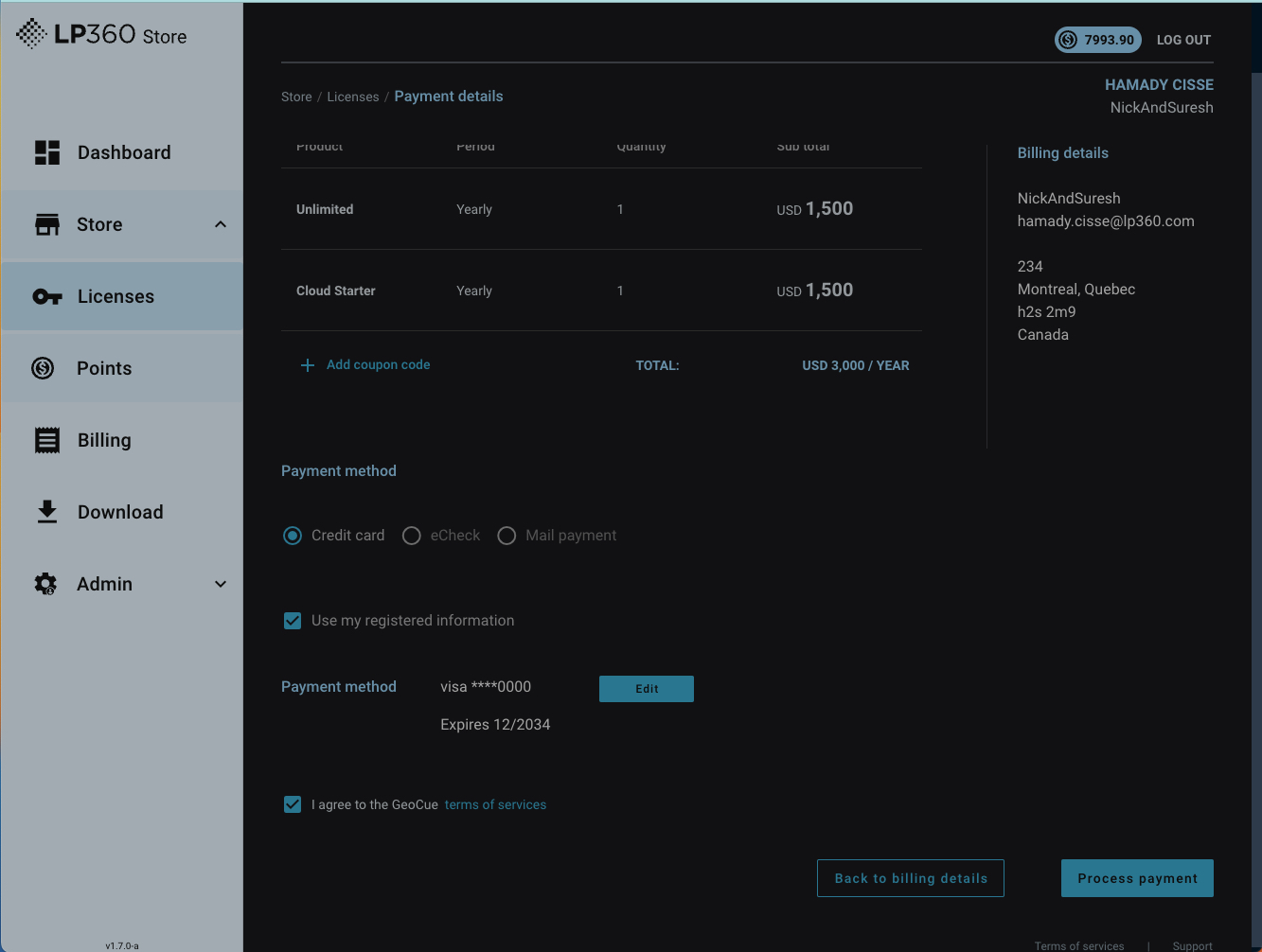Click the LP360 Store logo icon

pyautogui.click(x=31, y=34)
